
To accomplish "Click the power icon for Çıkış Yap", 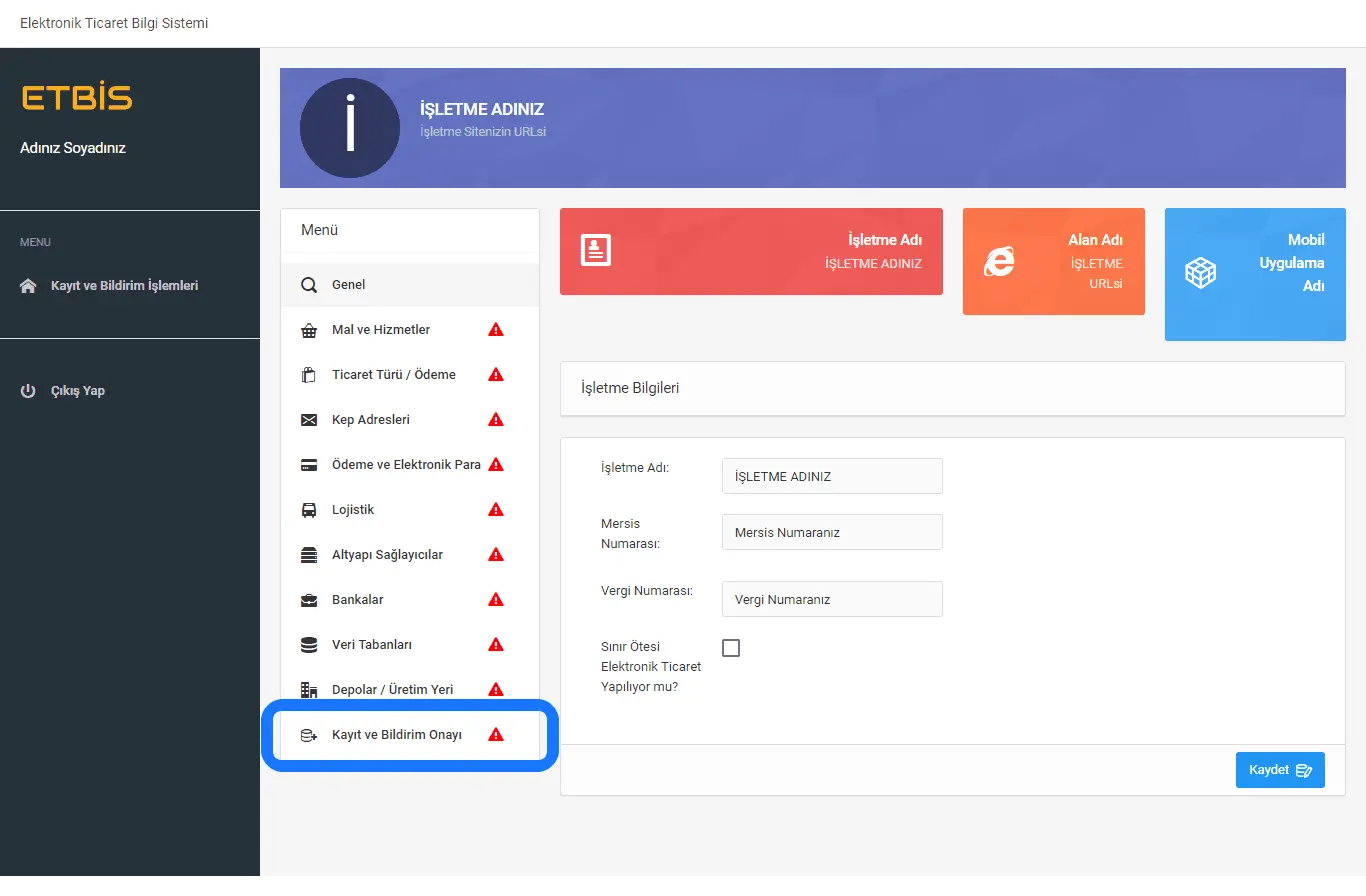I will click(x=28, y=391).
